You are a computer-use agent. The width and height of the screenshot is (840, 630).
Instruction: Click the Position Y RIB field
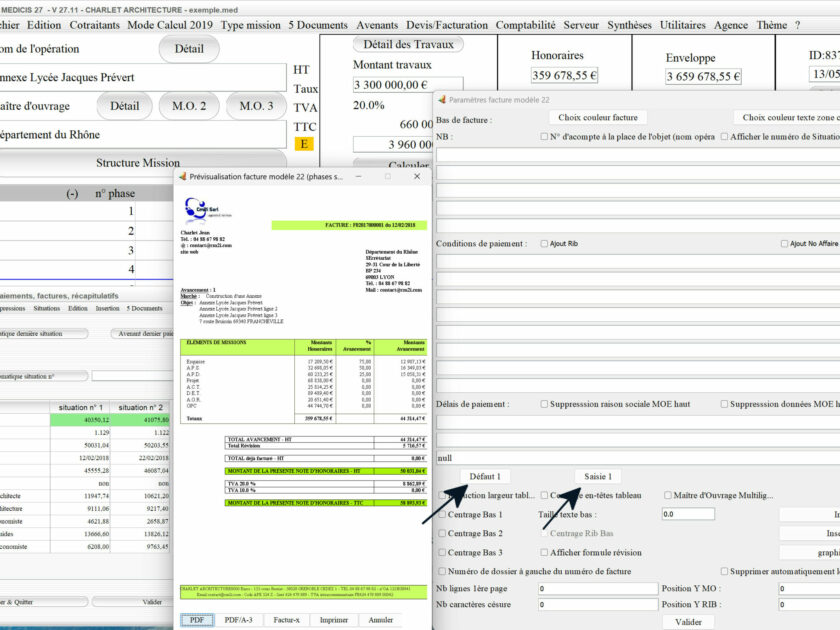809,605
